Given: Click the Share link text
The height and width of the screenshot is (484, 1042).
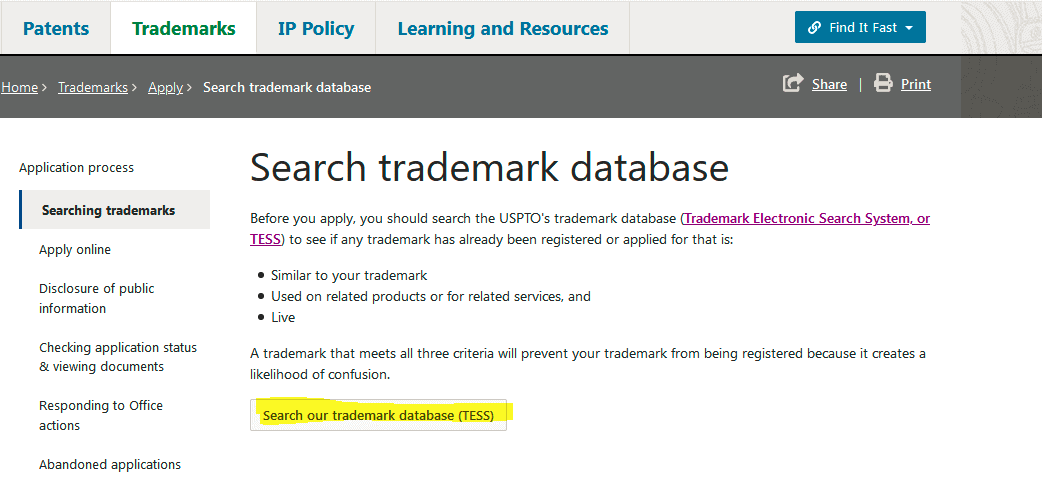Looking at the screenshot, I should [x=829, y=84].
